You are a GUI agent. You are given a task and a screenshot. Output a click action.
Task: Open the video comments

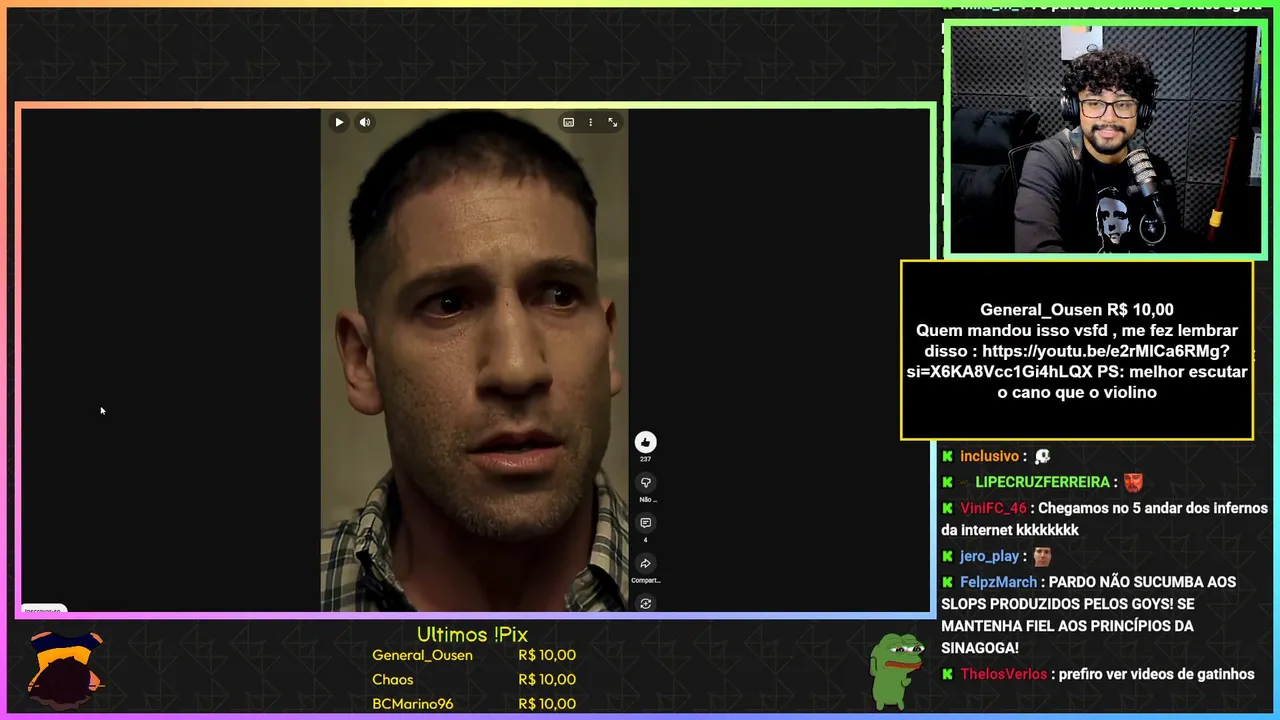(645, 523)
